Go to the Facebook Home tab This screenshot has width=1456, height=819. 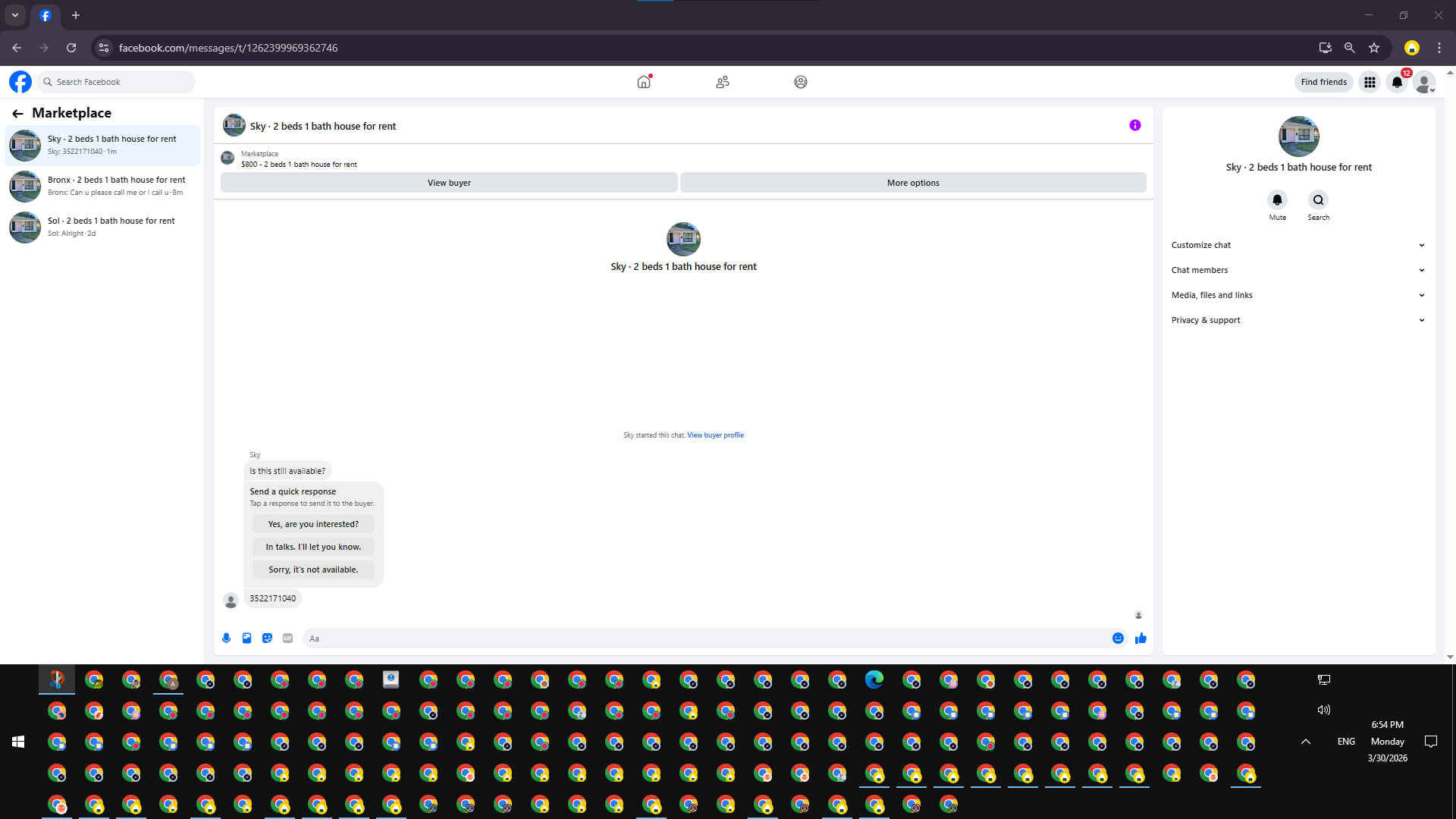[x=644, y=82]
